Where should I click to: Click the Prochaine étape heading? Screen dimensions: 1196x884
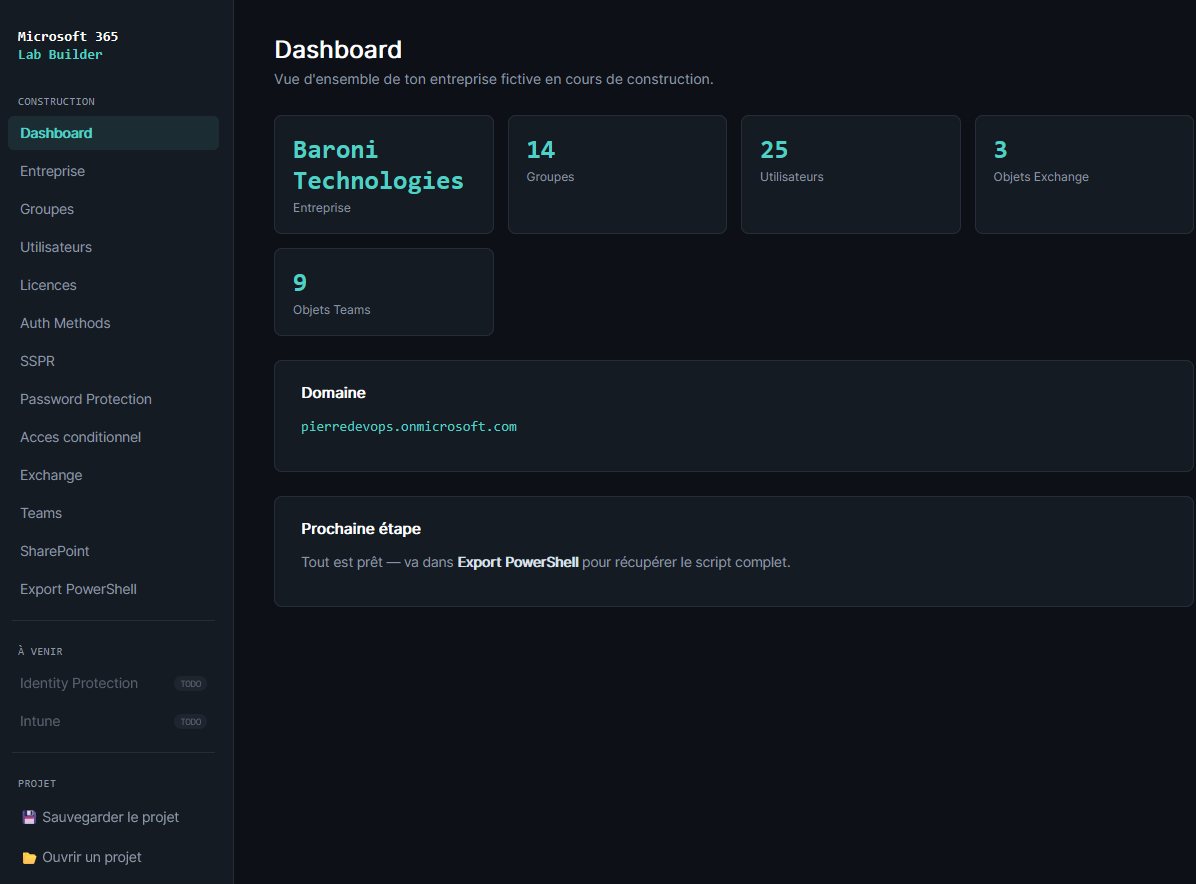pyautogui.click(x=361, y=529)
